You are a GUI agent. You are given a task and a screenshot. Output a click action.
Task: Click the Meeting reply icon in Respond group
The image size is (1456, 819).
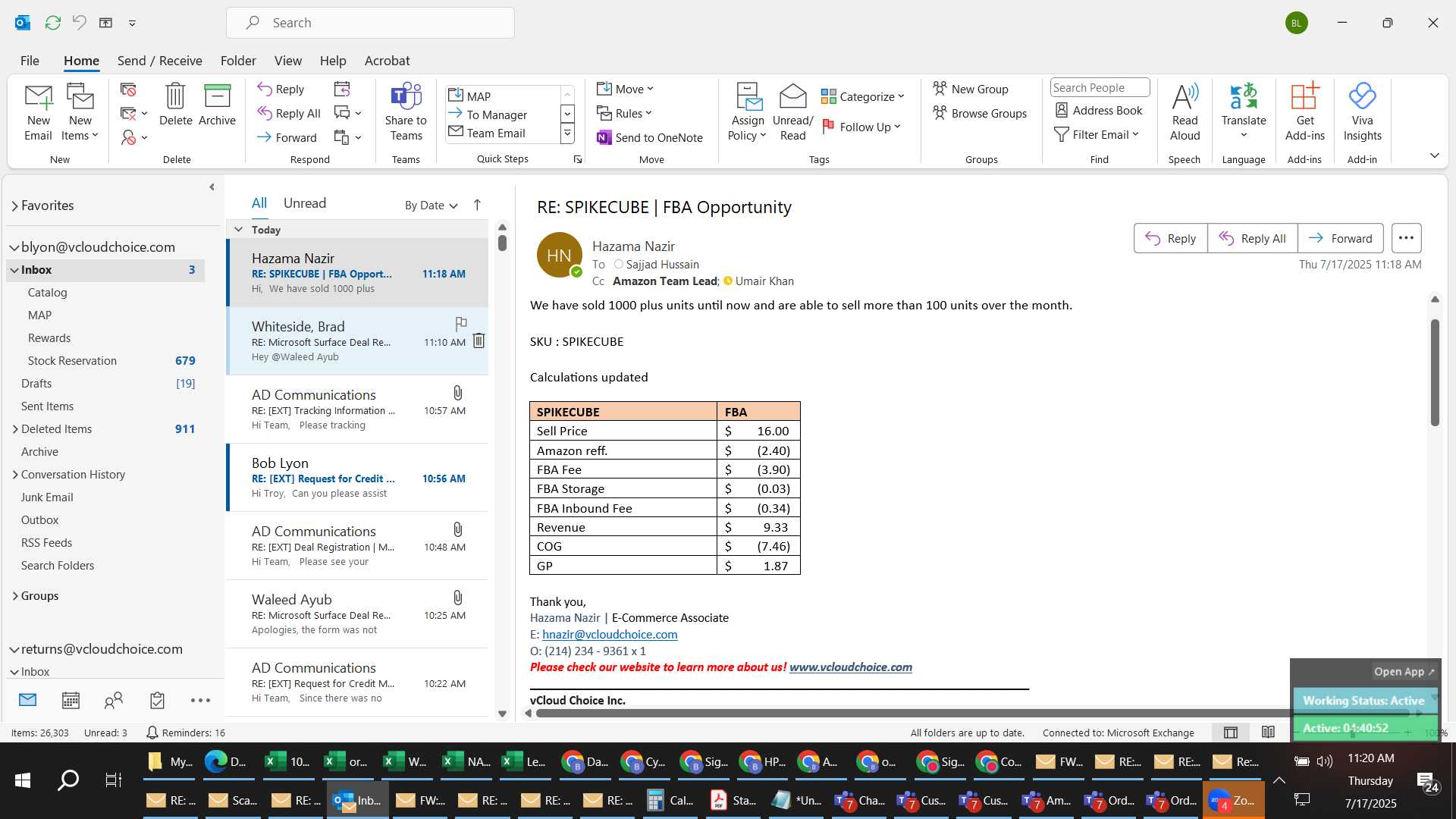(x=342, y=89)
